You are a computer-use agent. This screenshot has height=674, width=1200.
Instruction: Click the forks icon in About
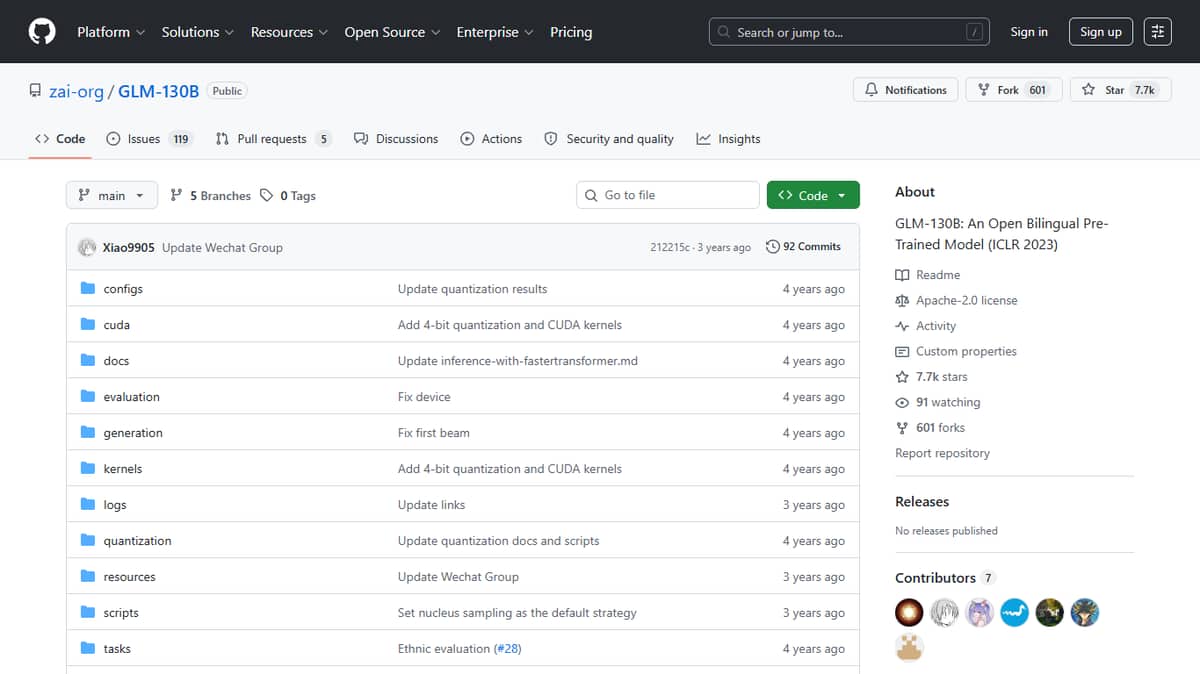pos(902,428)
